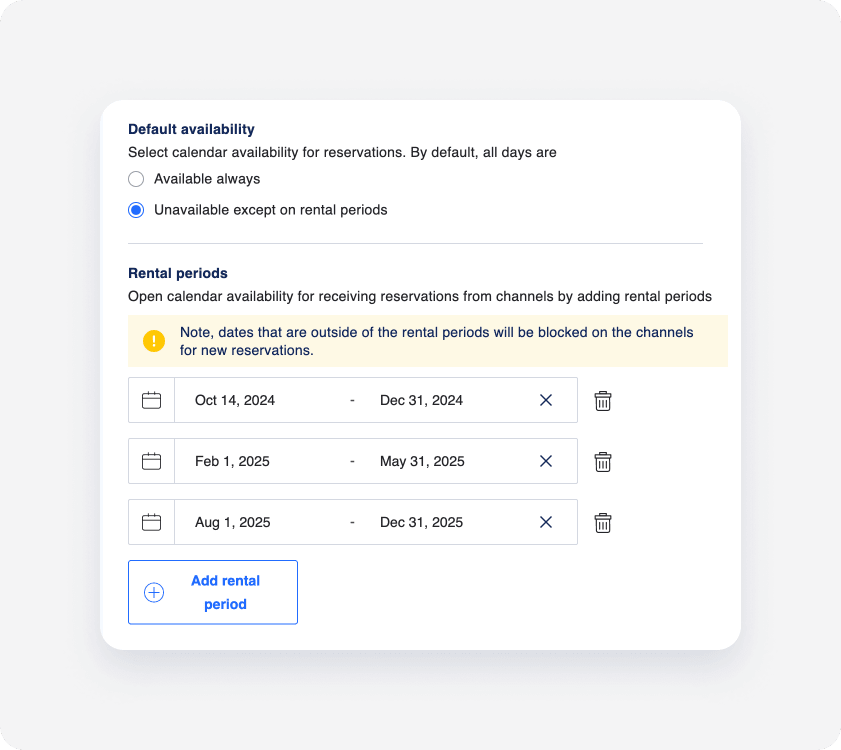Delete the Feb 1 – May 31, 2025 rental period
This screenshot has width=841, height=750.
603,462
